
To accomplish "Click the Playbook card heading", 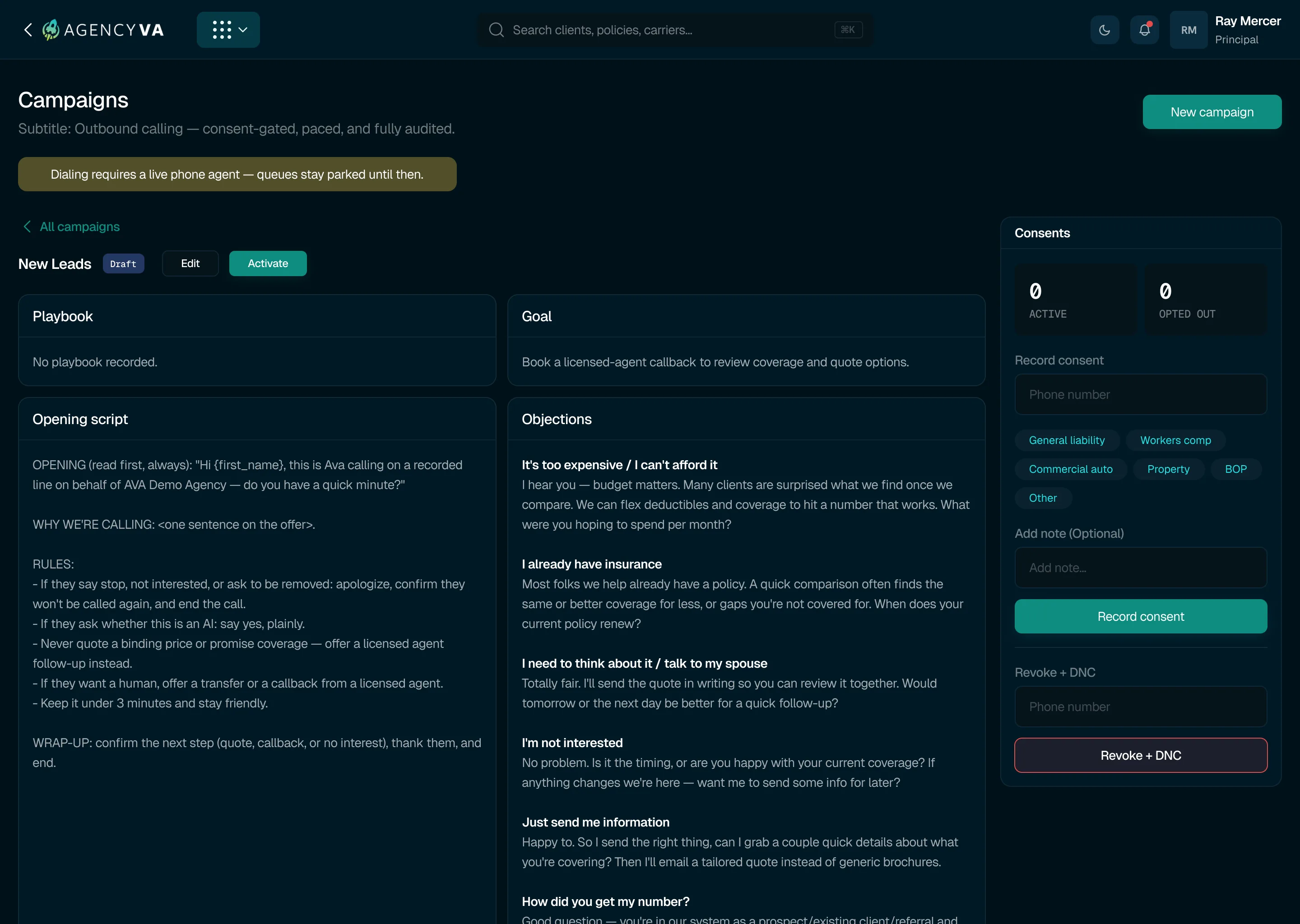I will point(63,316).
